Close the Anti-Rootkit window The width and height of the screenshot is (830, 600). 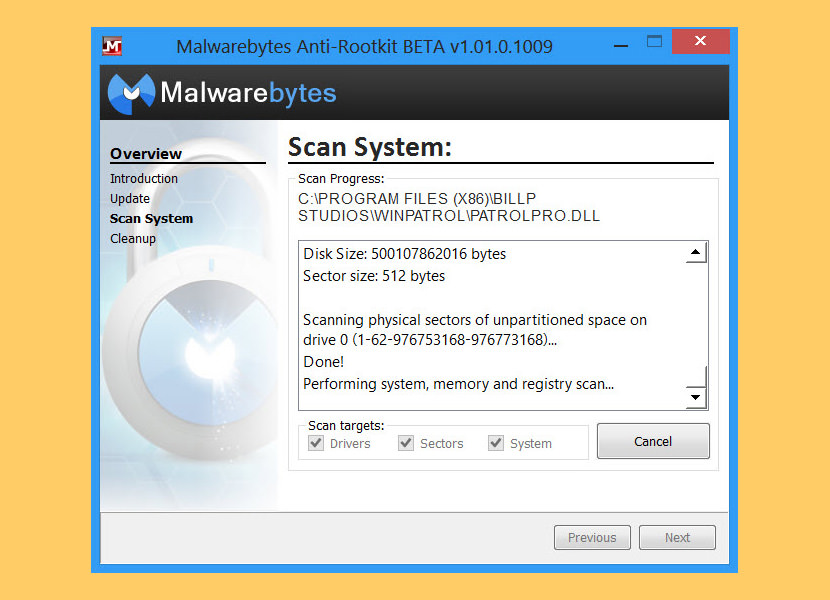click(x=700, y=41)
